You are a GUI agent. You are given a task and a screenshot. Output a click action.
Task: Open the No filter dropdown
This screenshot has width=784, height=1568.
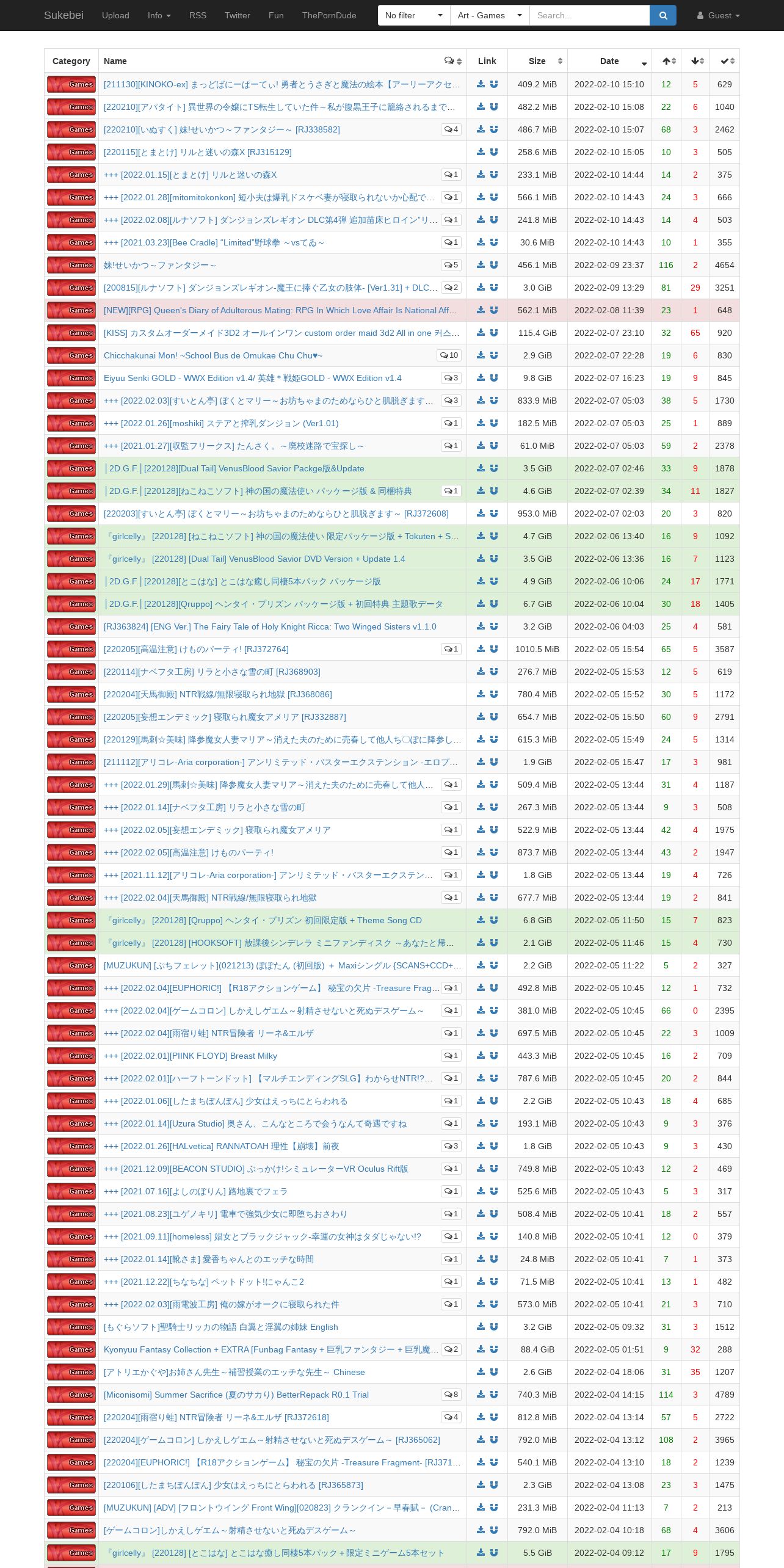point(414,15)
